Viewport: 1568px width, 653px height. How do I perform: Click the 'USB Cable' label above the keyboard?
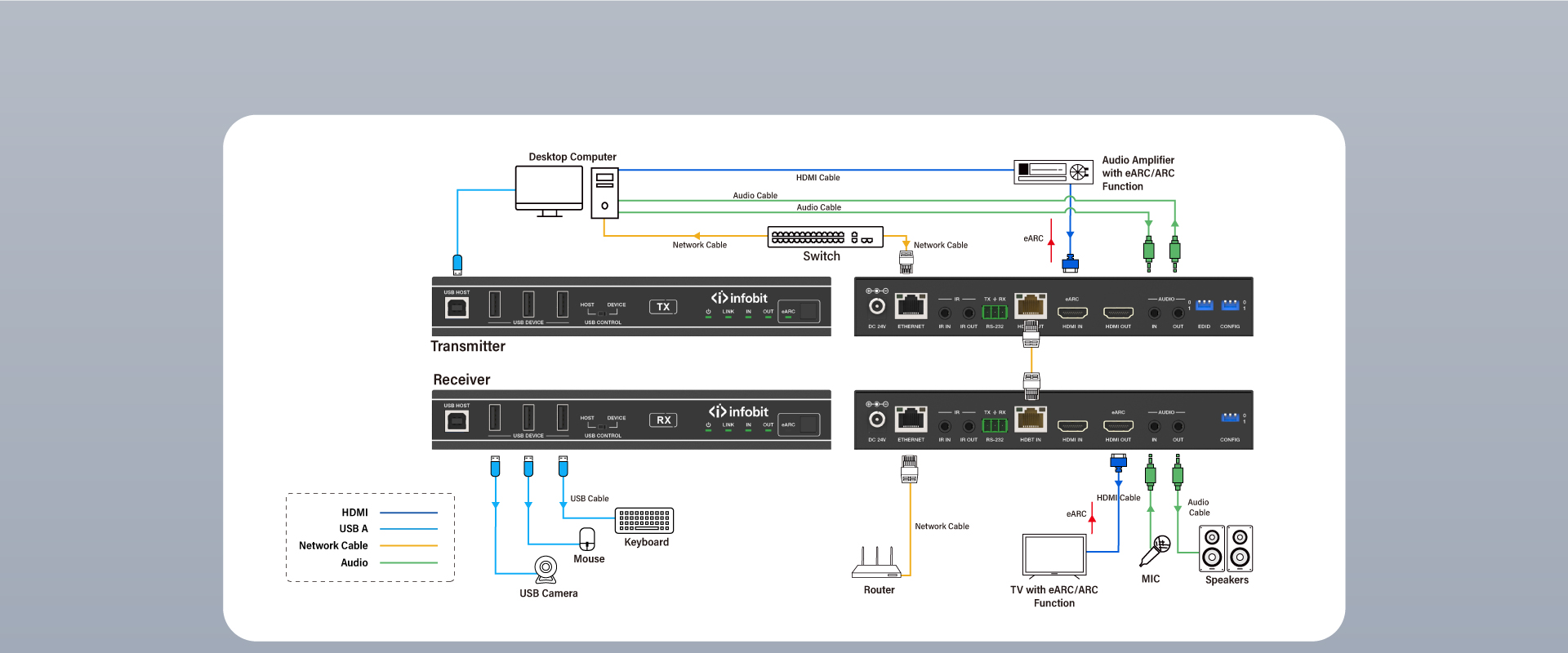pos(590,499)
